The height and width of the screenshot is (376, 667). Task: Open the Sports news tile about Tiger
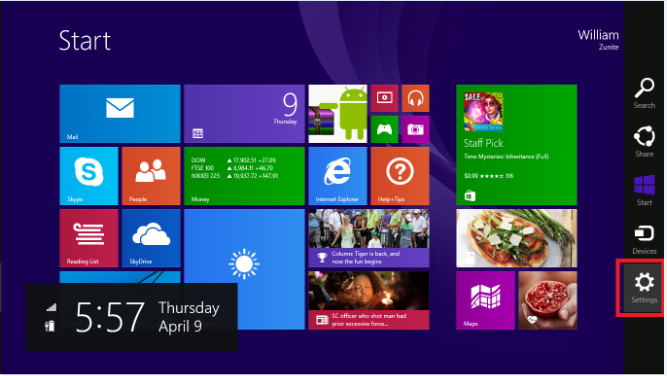369,238
